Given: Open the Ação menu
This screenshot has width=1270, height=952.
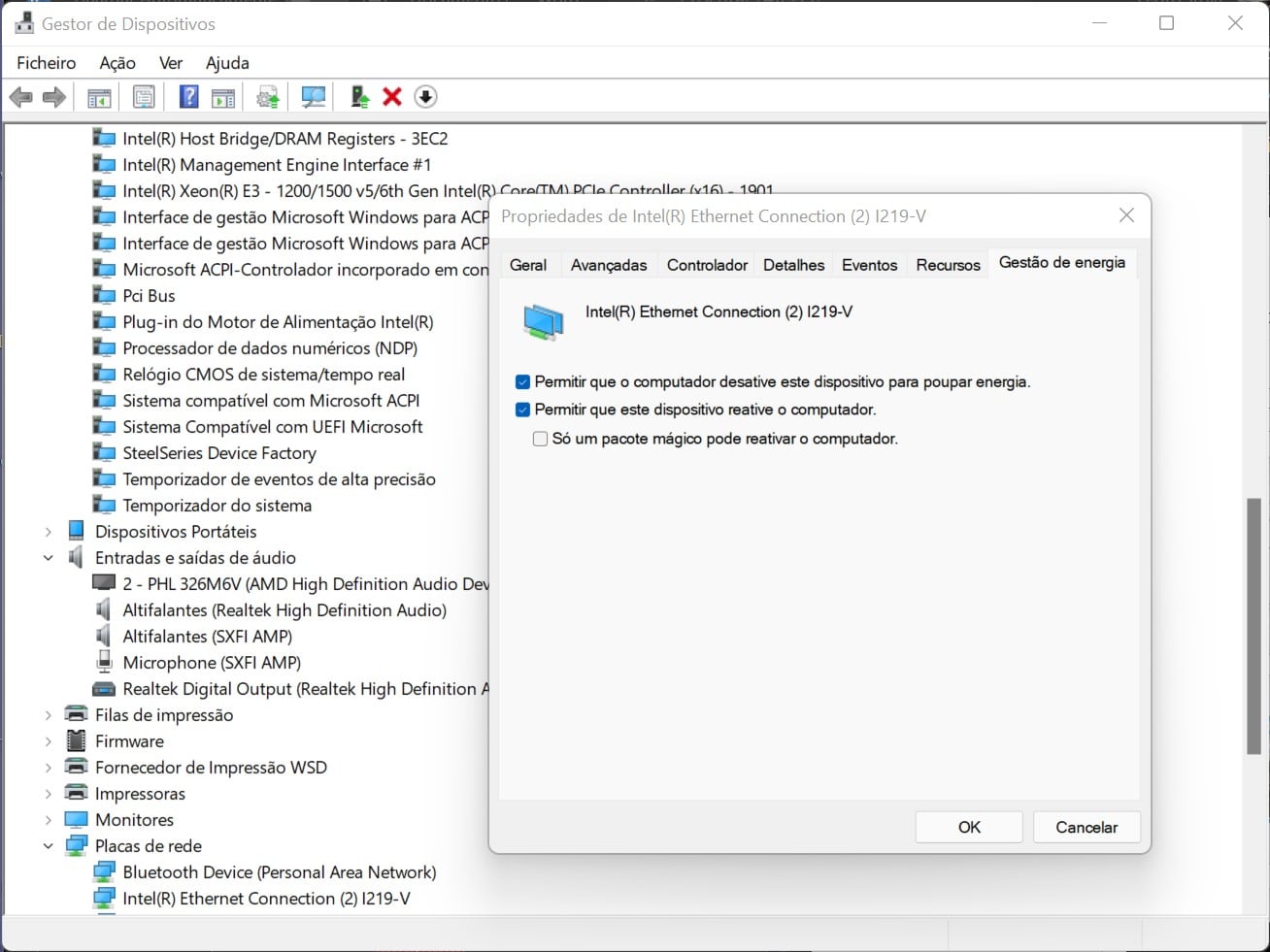Looking at the screenshot, I should click(x=117, y=62).
